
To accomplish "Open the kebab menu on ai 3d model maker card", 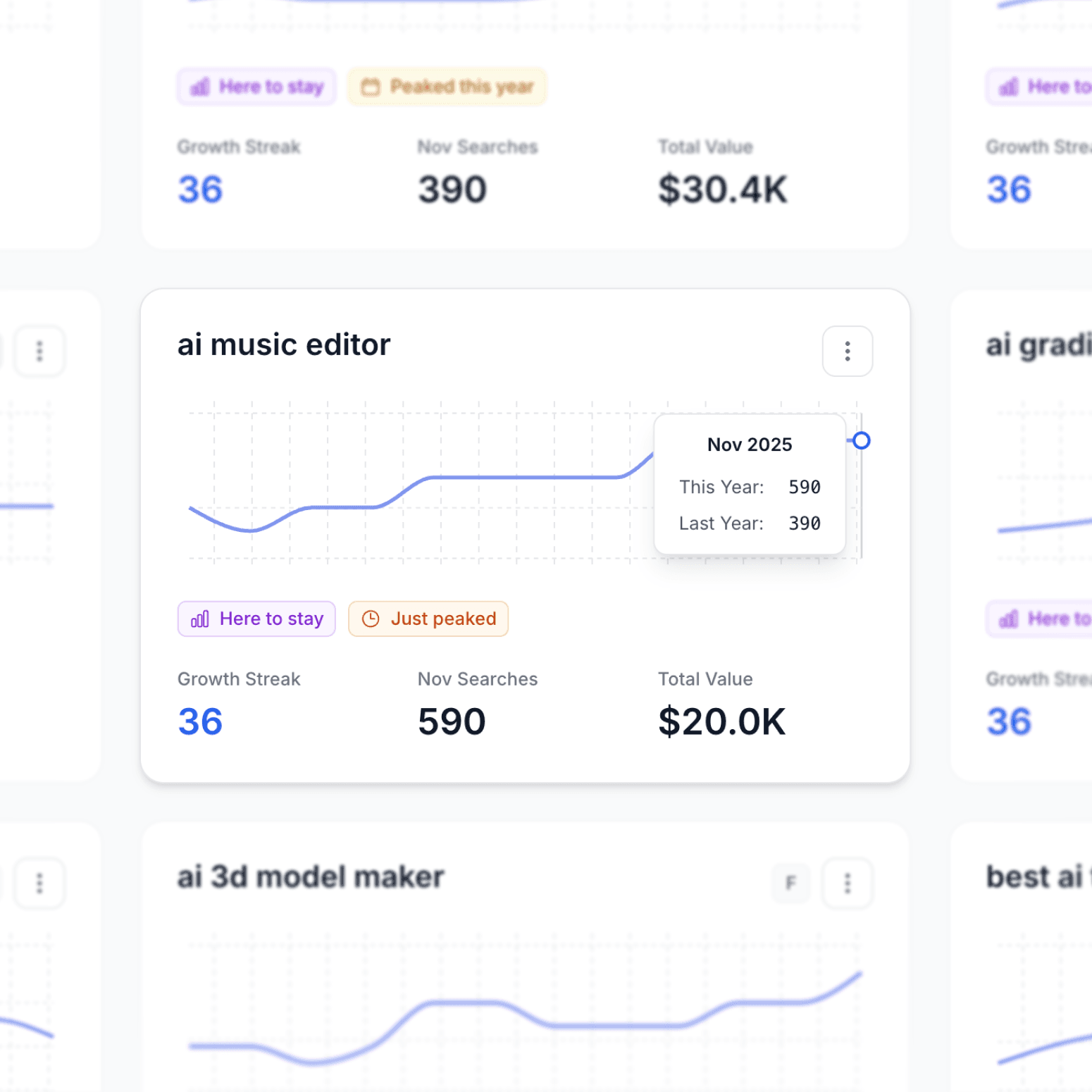I will [x=848, y=883].
